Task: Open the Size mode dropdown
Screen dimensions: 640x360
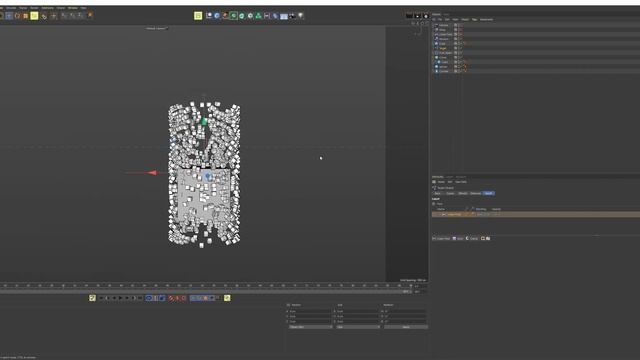Action: (x=358, y=327)
